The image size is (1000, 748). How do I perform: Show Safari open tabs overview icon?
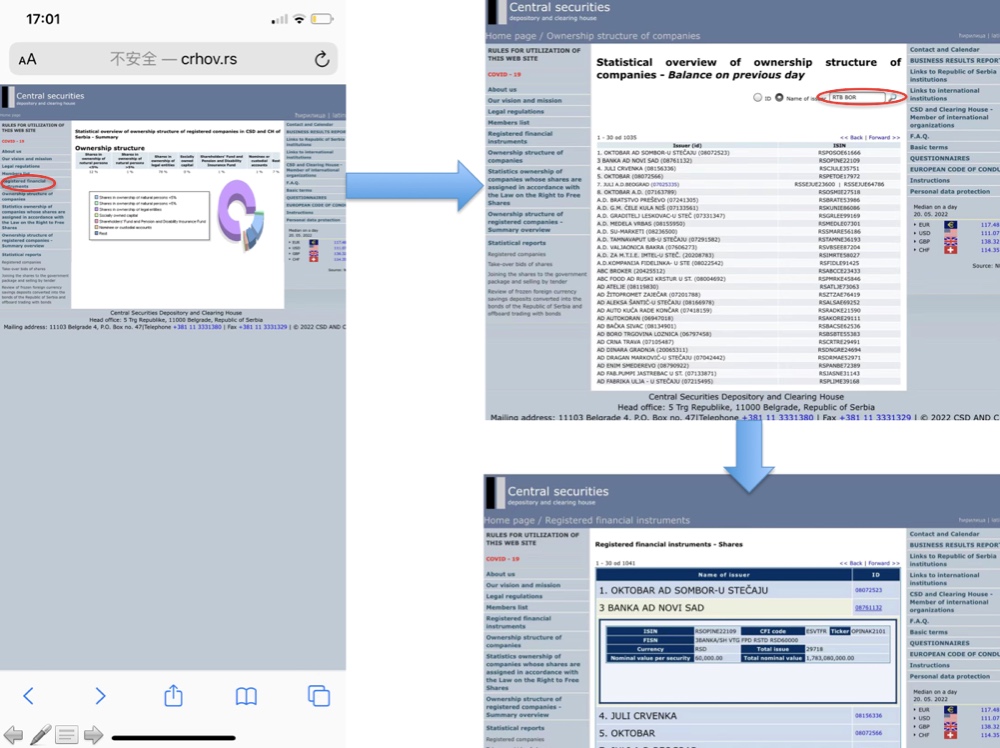[319, 696]
